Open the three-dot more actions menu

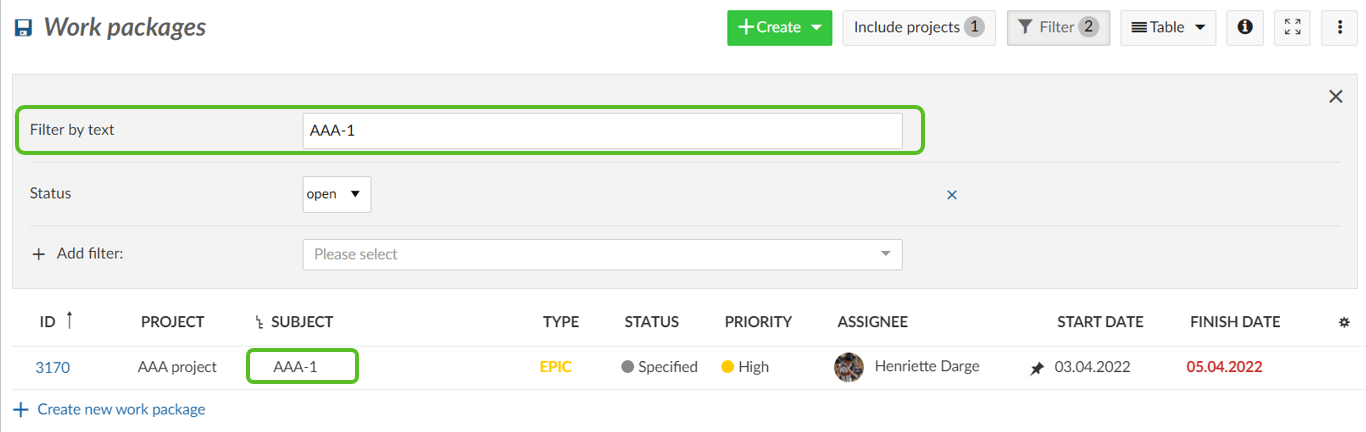pos(1339,27)
